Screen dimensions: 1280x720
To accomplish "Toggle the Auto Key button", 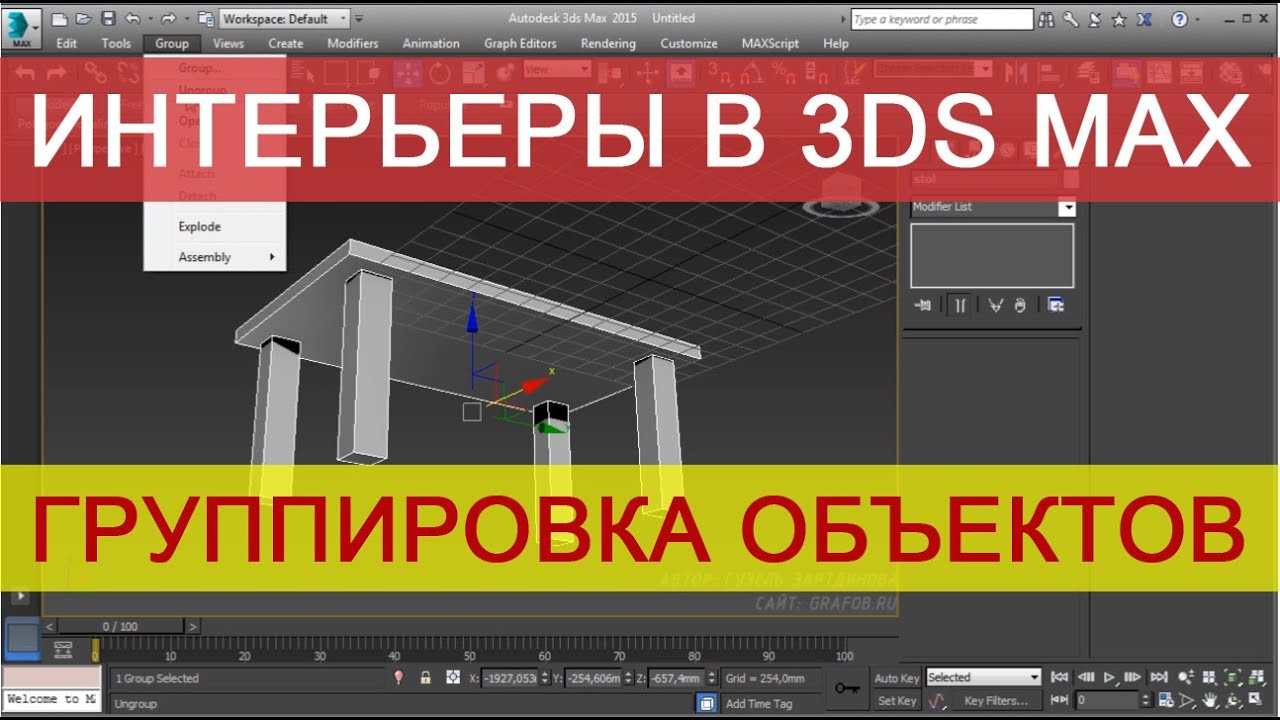I will (897, 678).
